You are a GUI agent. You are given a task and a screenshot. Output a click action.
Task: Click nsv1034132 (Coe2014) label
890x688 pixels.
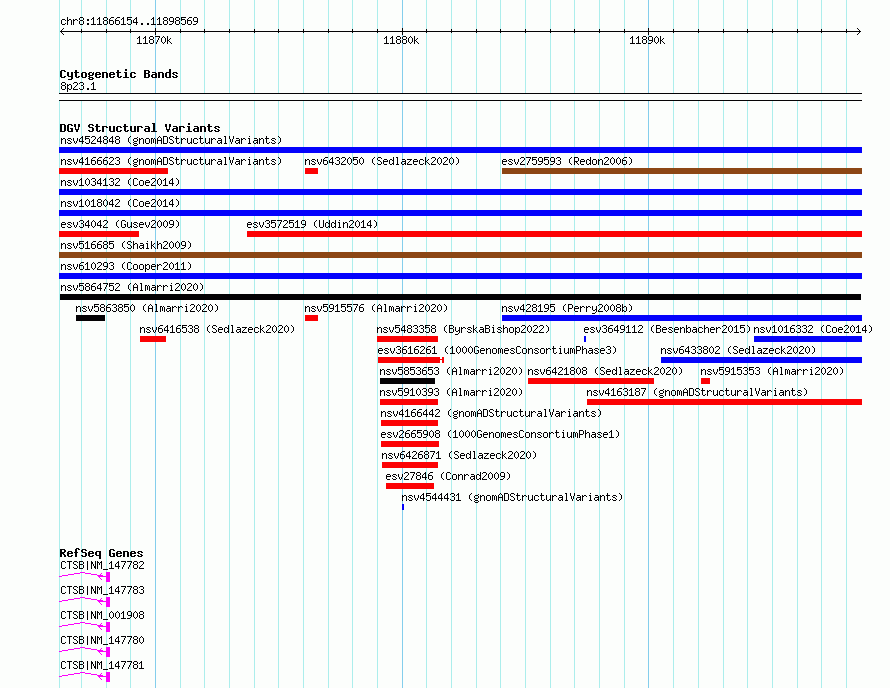pos(120,182)
